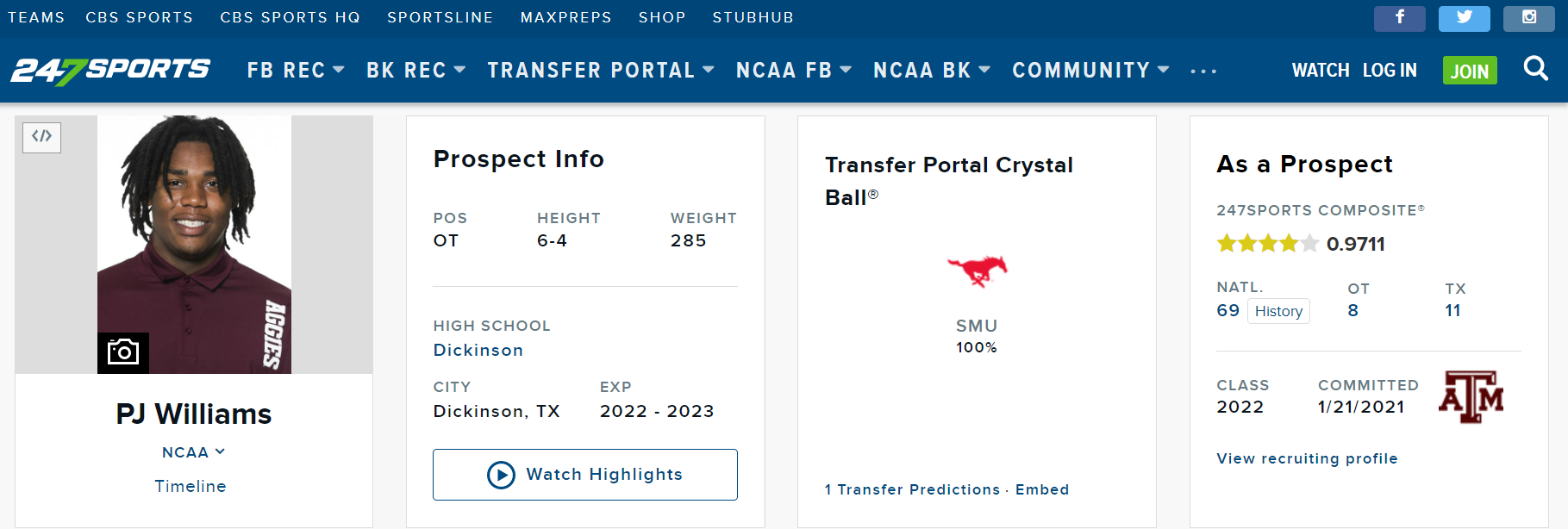
Task: Open the Instagram icon link
Action: (1529, 18)
